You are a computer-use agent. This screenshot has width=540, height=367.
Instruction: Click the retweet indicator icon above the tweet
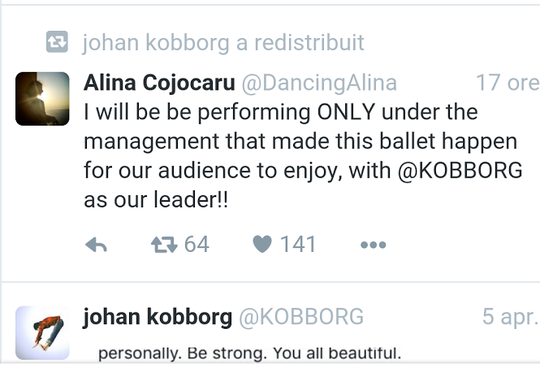57,42
